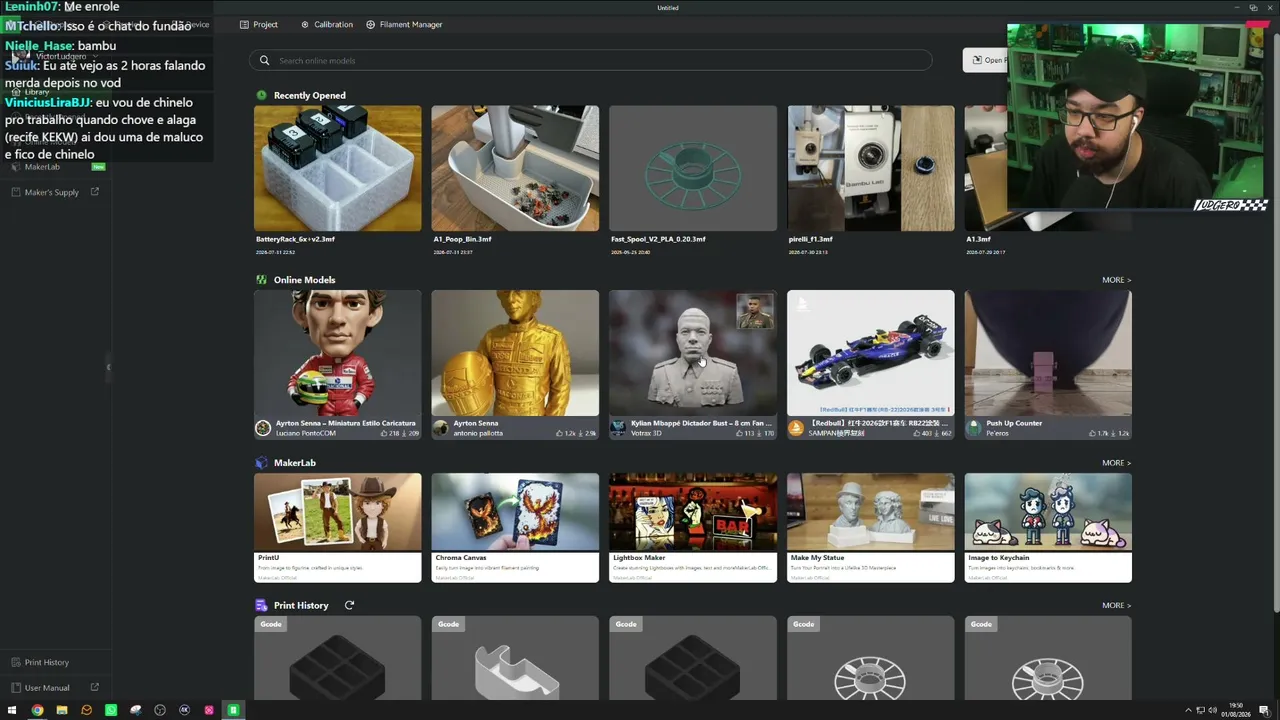The width and height of the screenshot is (1280, 720).
Task: Open Google Chrome from the taskbar
Action: 37,710
